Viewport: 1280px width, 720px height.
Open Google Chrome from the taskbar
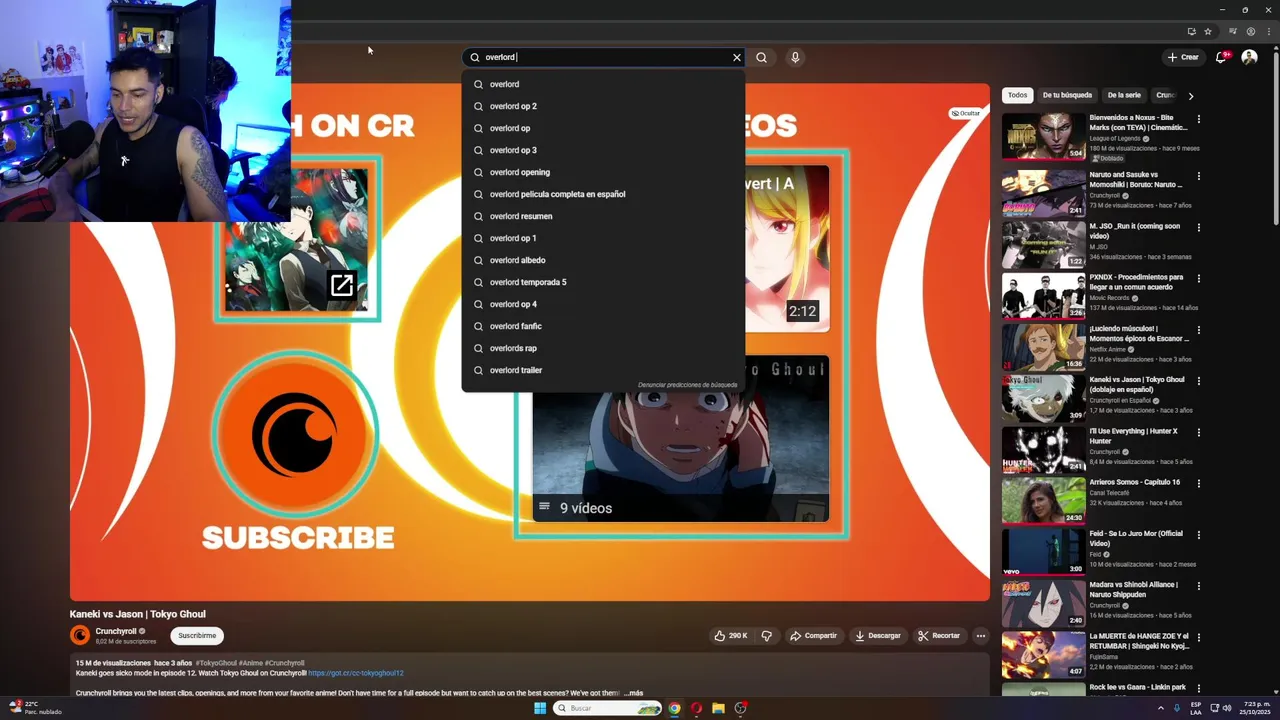click(x=675, y=708)
